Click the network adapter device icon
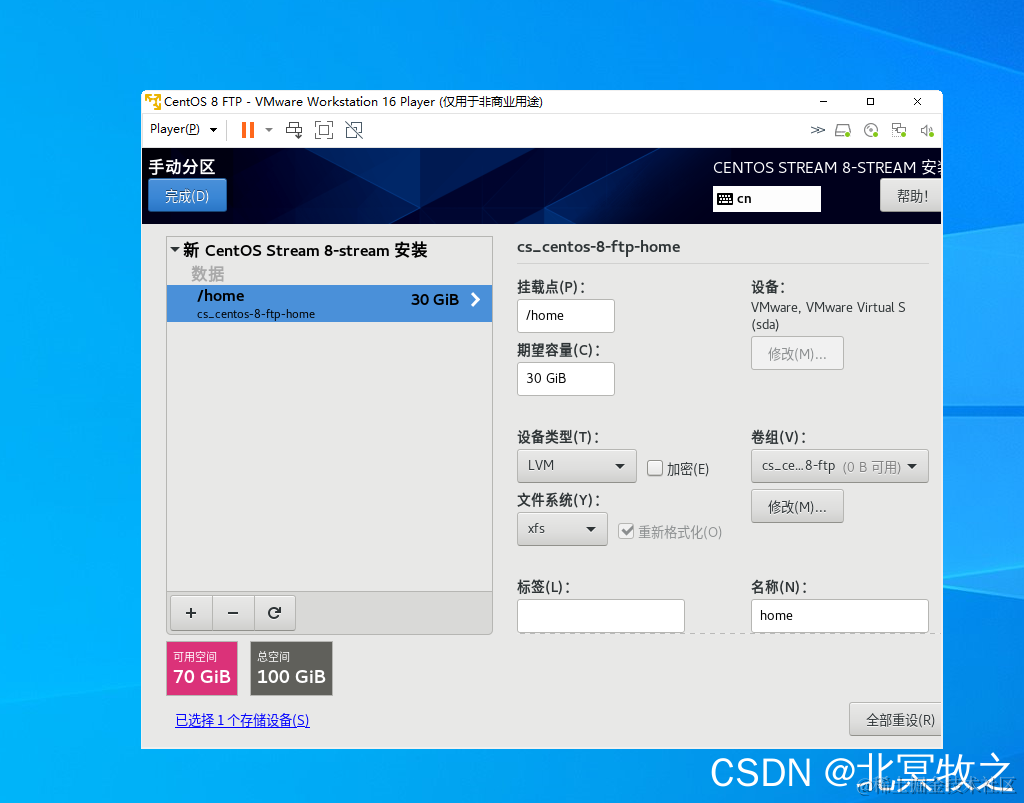 (x=899, y=131)
